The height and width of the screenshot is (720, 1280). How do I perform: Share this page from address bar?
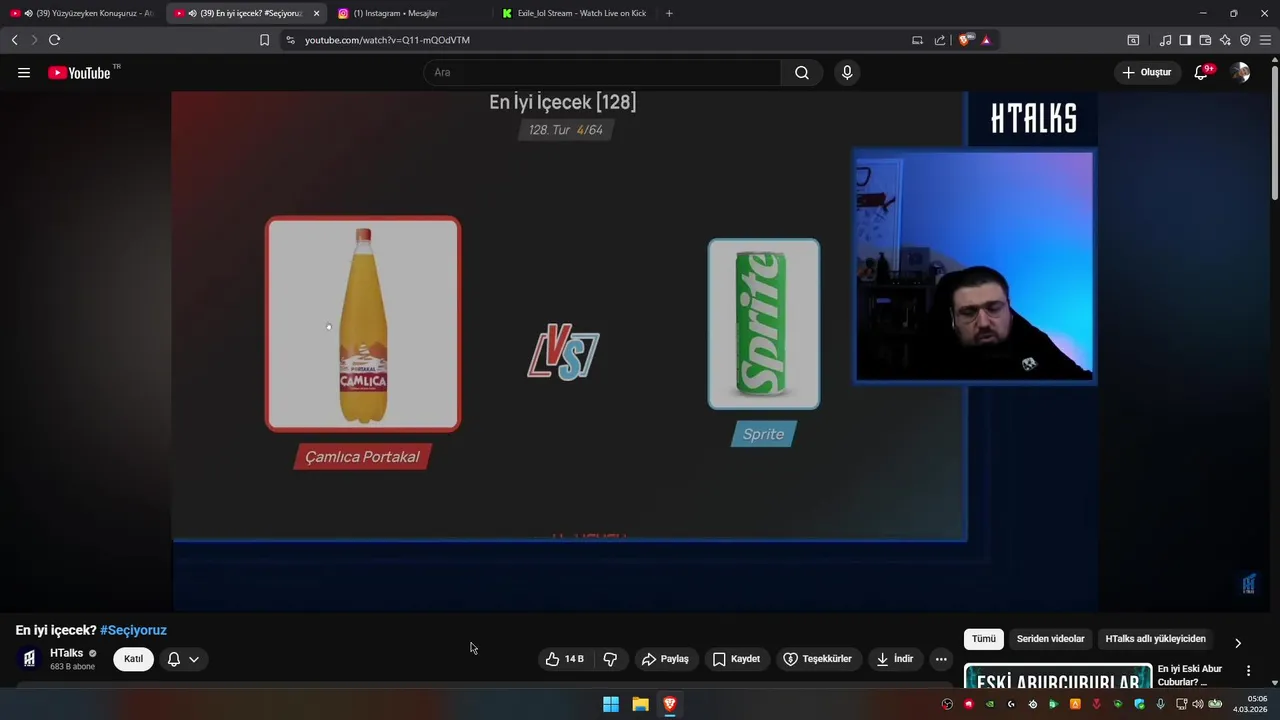coord(940,40)
